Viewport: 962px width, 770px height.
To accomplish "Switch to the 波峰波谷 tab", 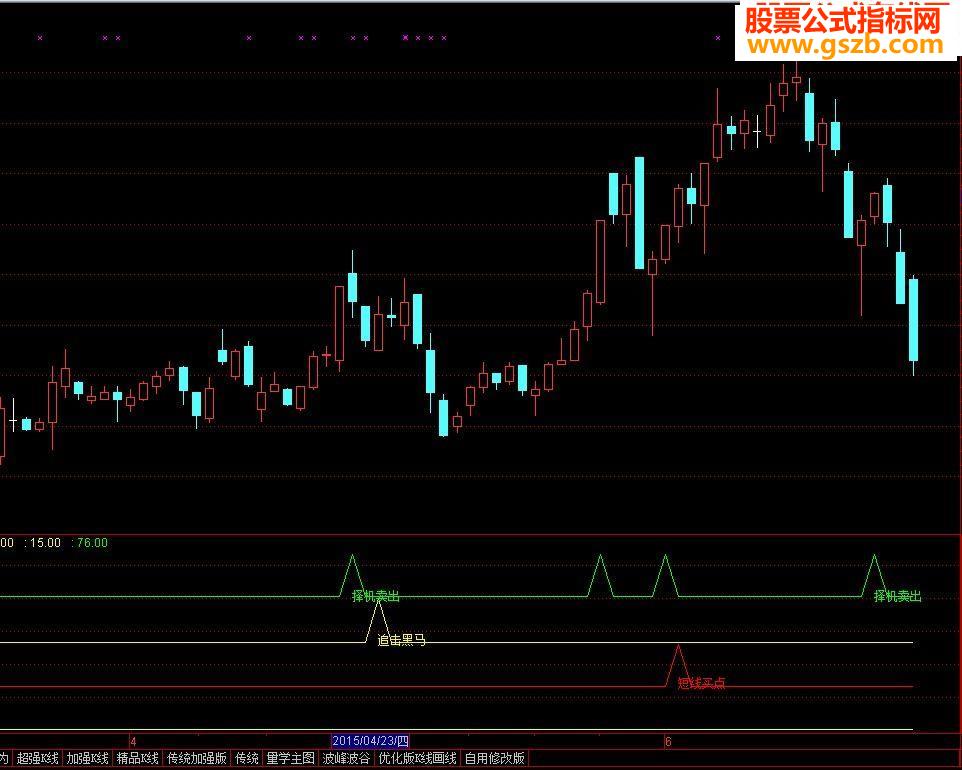I will click(x=347, y=758).
